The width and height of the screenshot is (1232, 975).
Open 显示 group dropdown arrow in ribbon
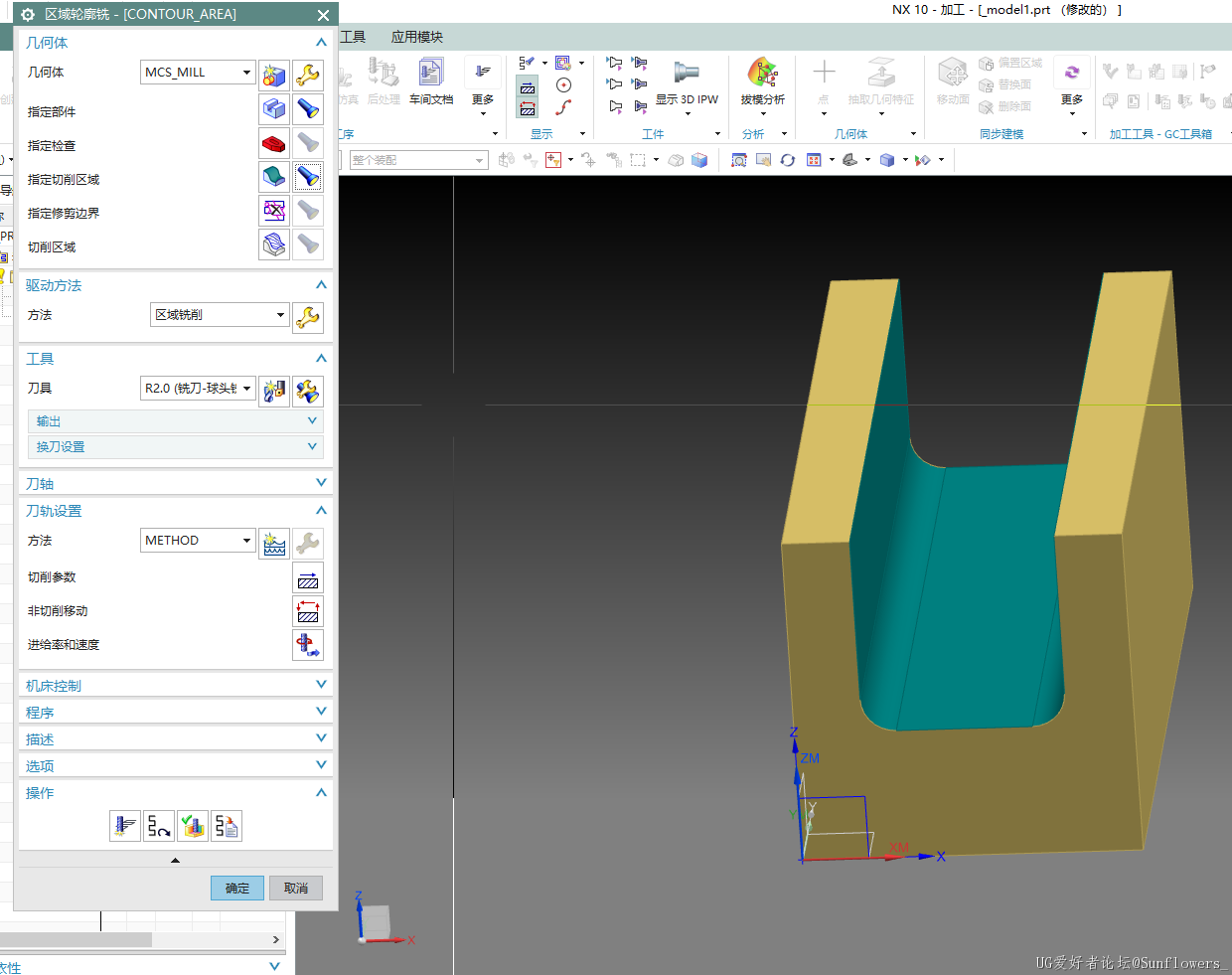click(582, 134)
